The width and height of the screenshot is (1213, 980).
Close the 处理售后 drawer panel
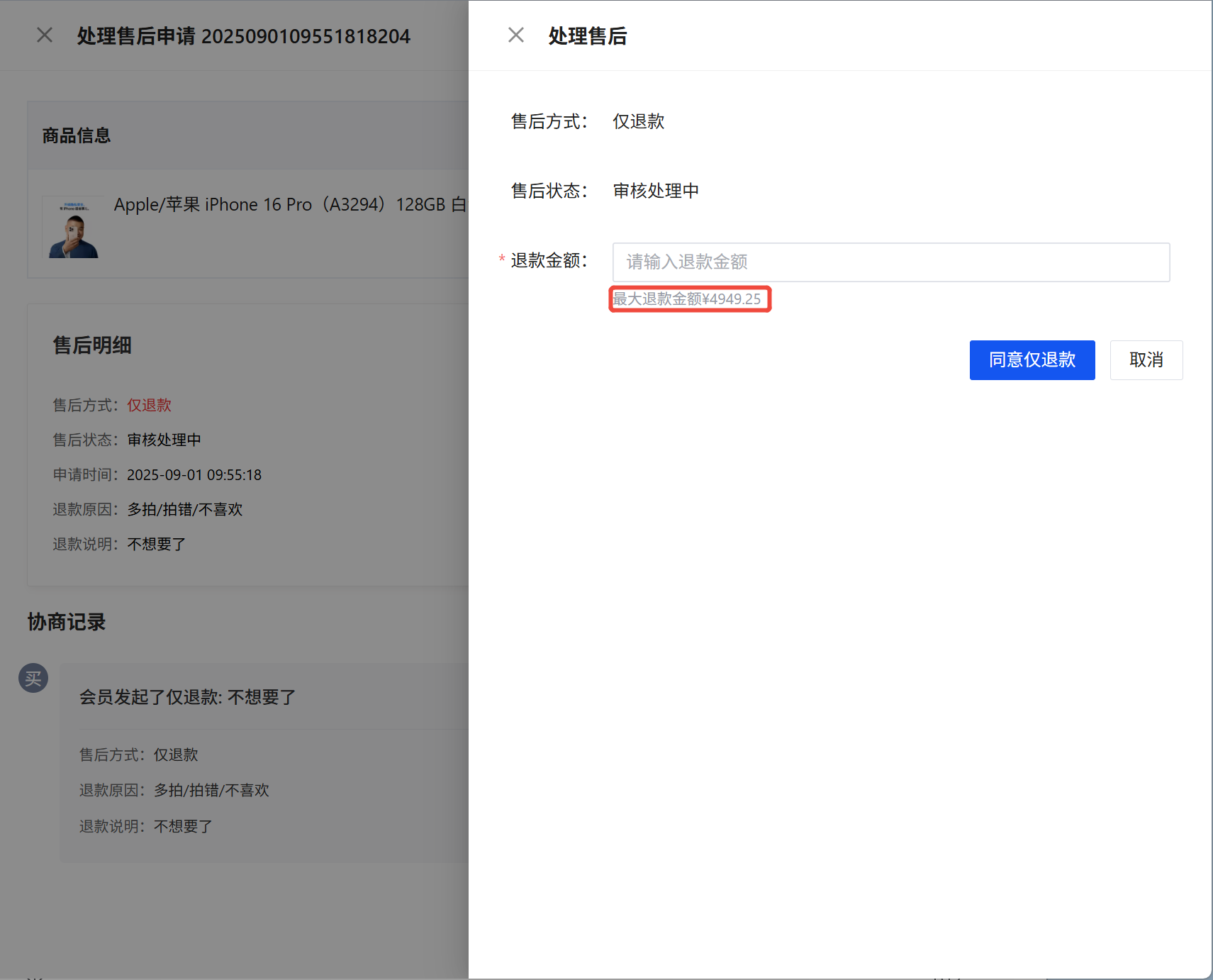click(516, 35)
